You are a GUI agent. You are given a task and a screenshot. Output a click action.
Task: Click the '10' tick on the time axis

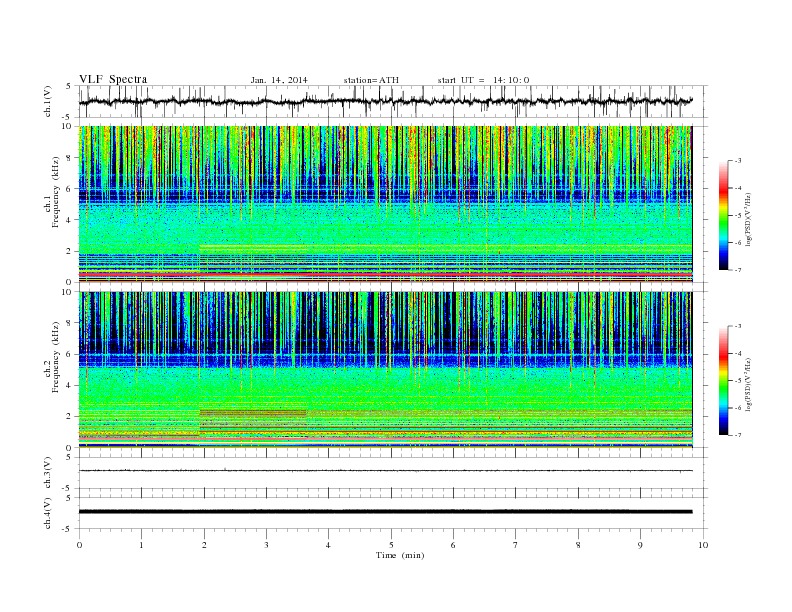(703, 545)
